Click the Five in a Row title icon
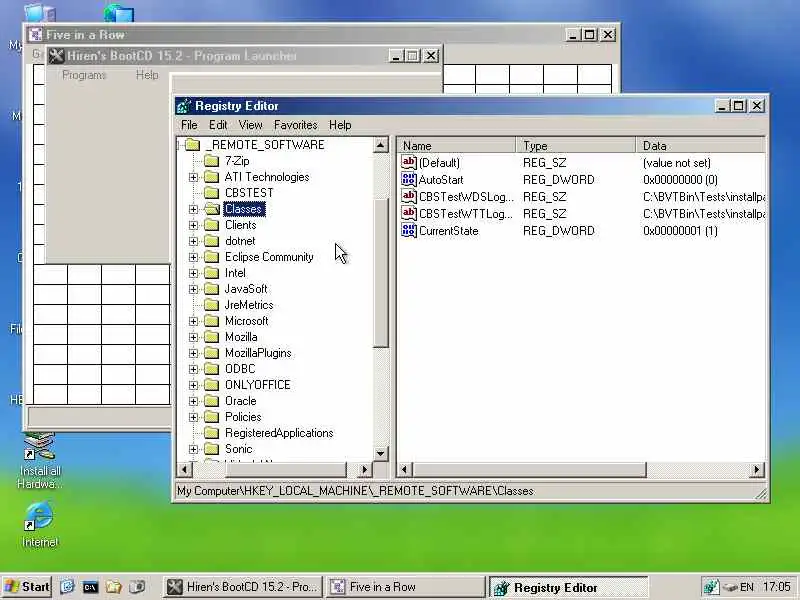This screenshot has width=800, height=600. 35,35
